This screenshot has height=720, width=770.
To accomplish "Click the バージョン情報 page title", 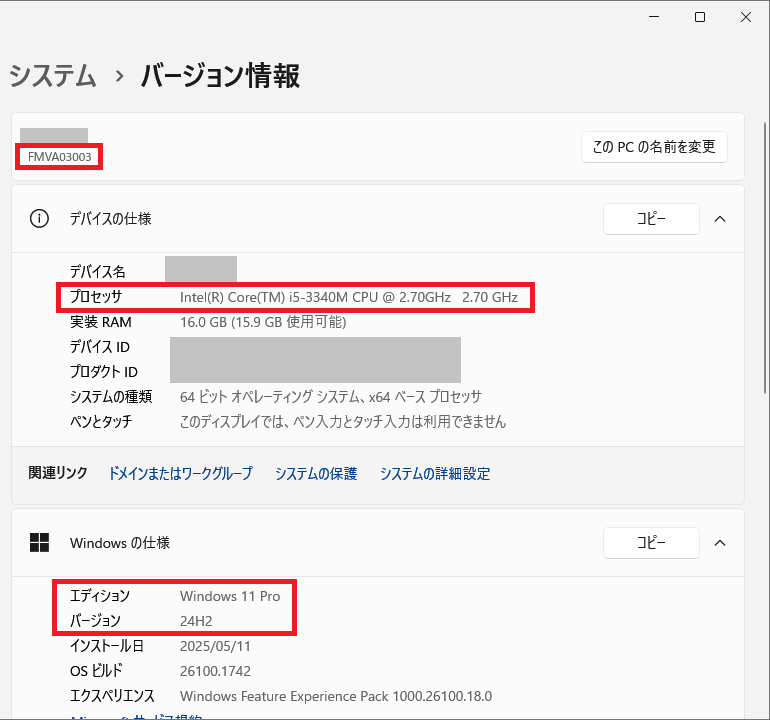I will click(220, 76).
